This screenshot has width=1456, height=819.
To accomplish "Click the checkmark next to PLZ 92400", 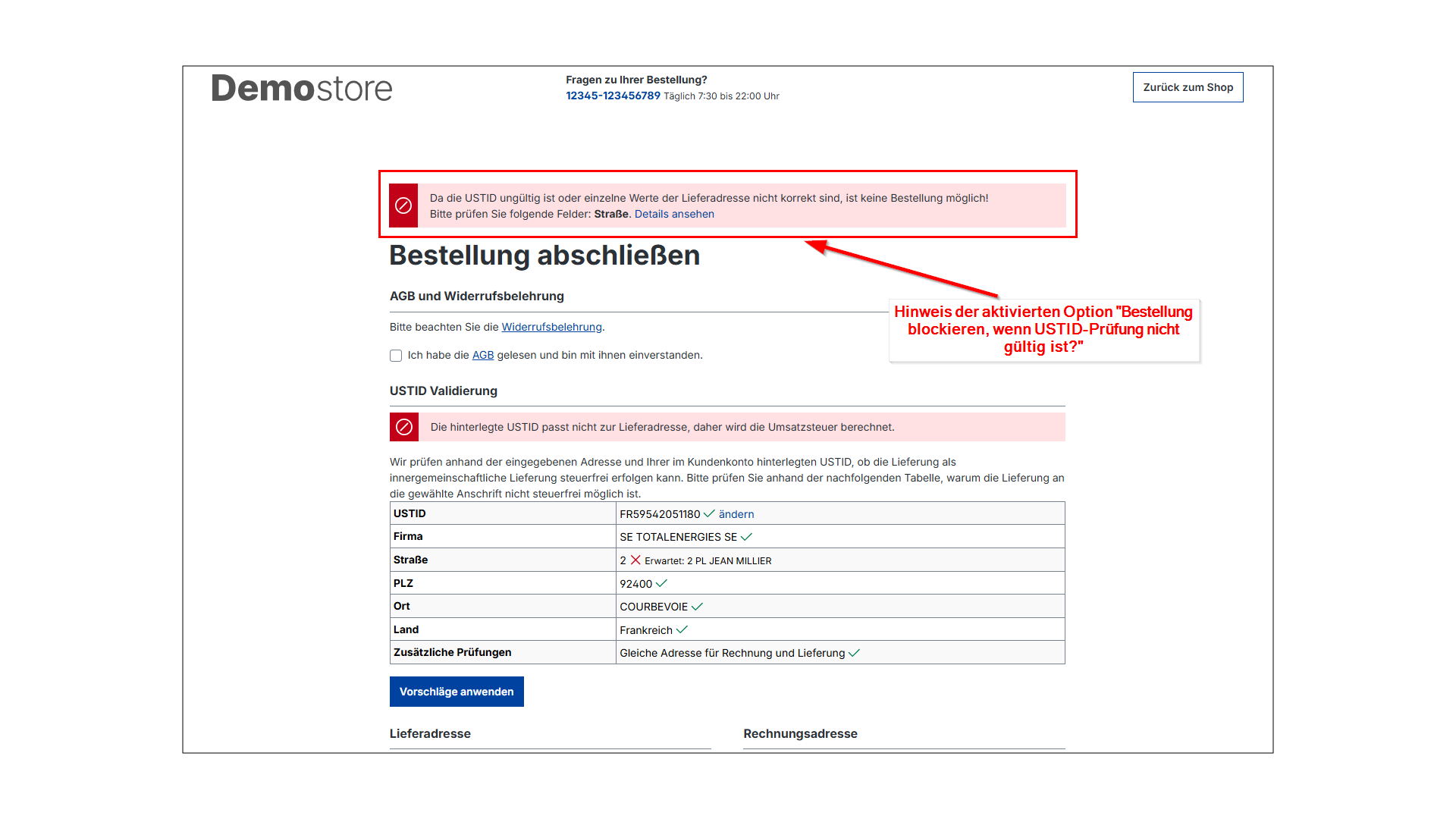I will pos(661,583).
